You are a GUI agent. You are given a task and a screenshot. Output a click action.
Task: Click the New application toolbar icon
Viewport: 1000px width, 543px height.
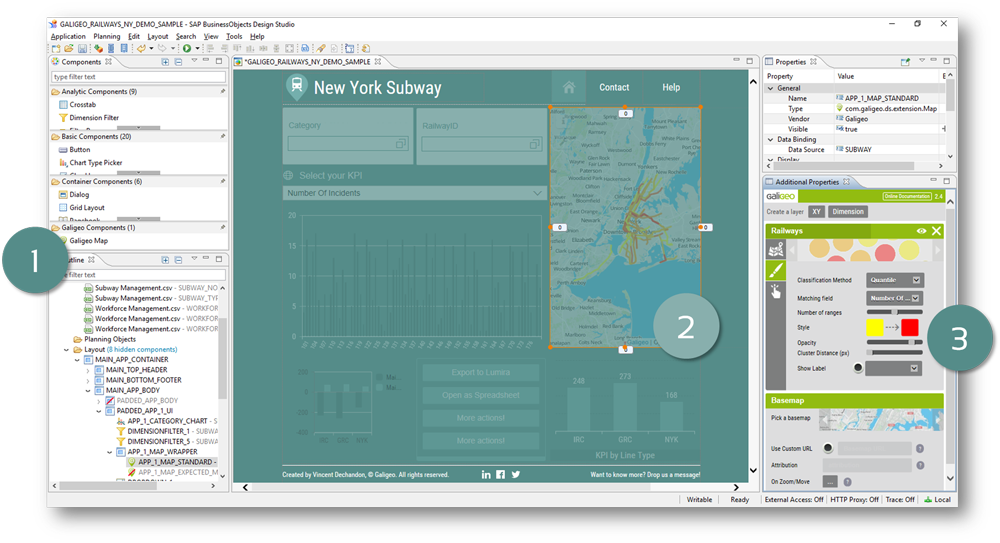56,48
